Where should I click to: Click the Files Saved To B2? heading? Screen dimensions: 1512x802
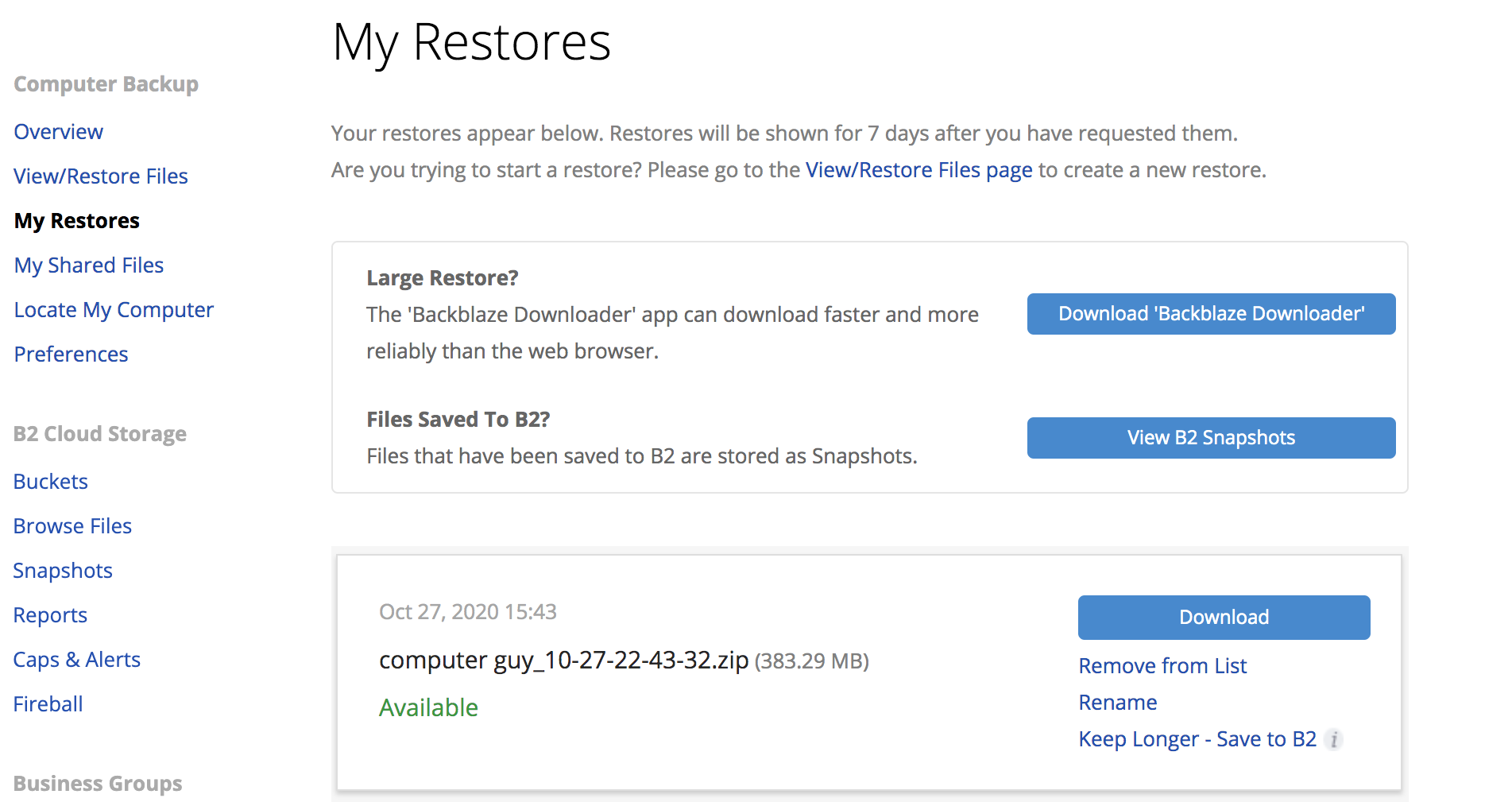click(x=458, y=420)
